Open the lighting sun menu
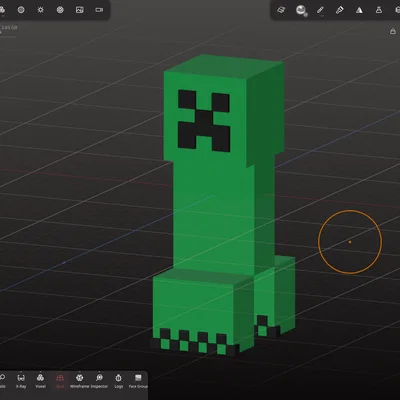 point(40,10)
